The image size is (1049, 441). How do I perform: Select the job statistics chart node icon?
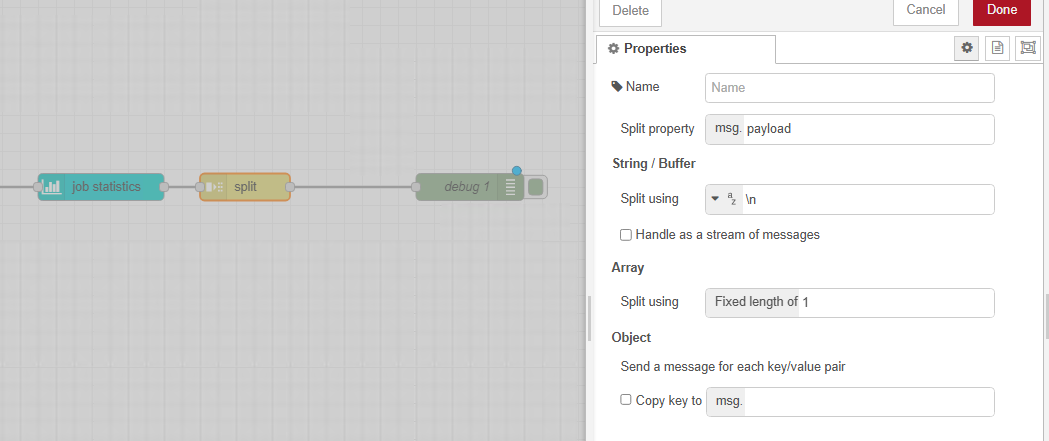[52, 187]
